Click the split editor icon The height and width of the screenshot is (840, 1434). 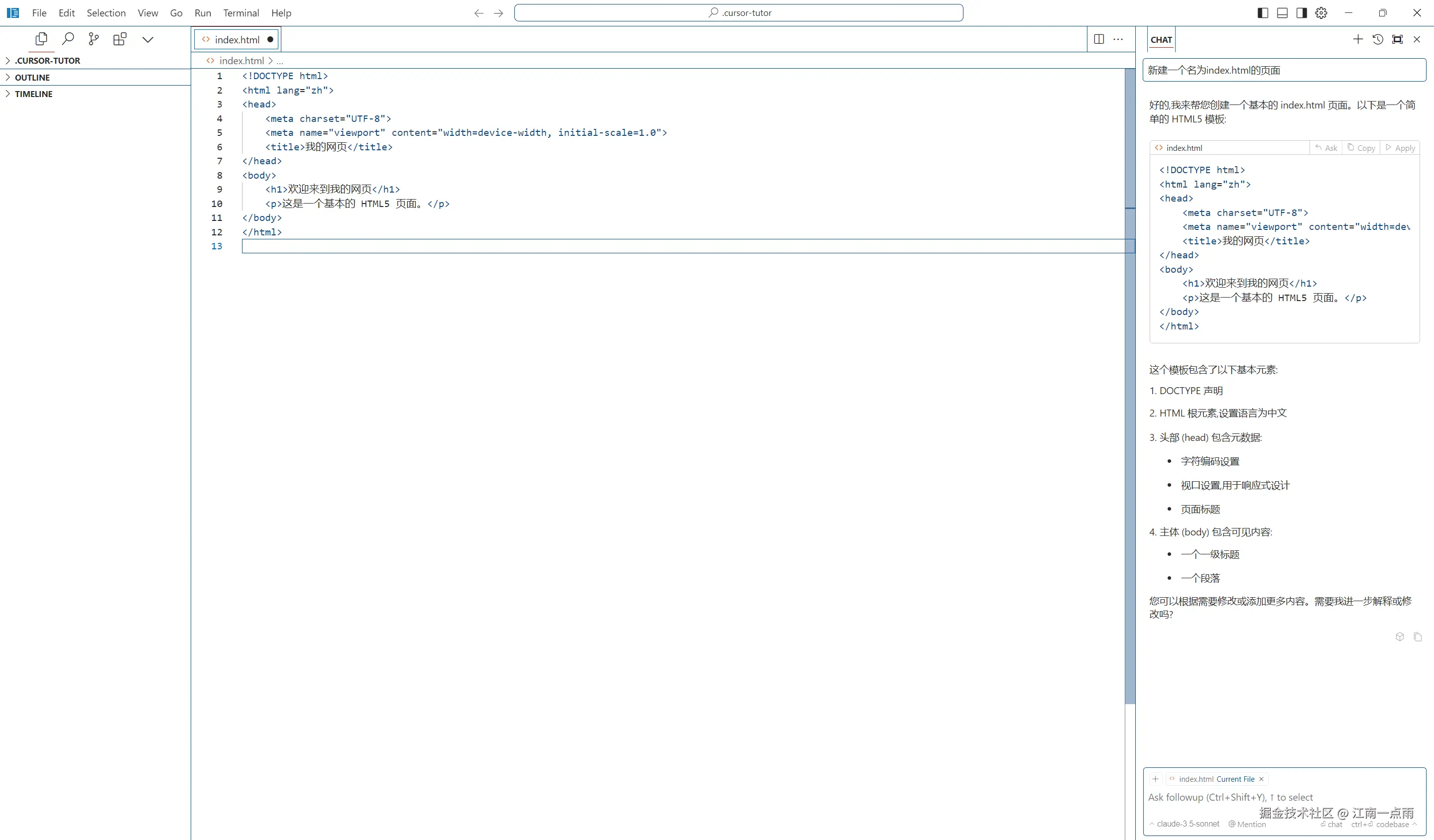[1099, 39]
